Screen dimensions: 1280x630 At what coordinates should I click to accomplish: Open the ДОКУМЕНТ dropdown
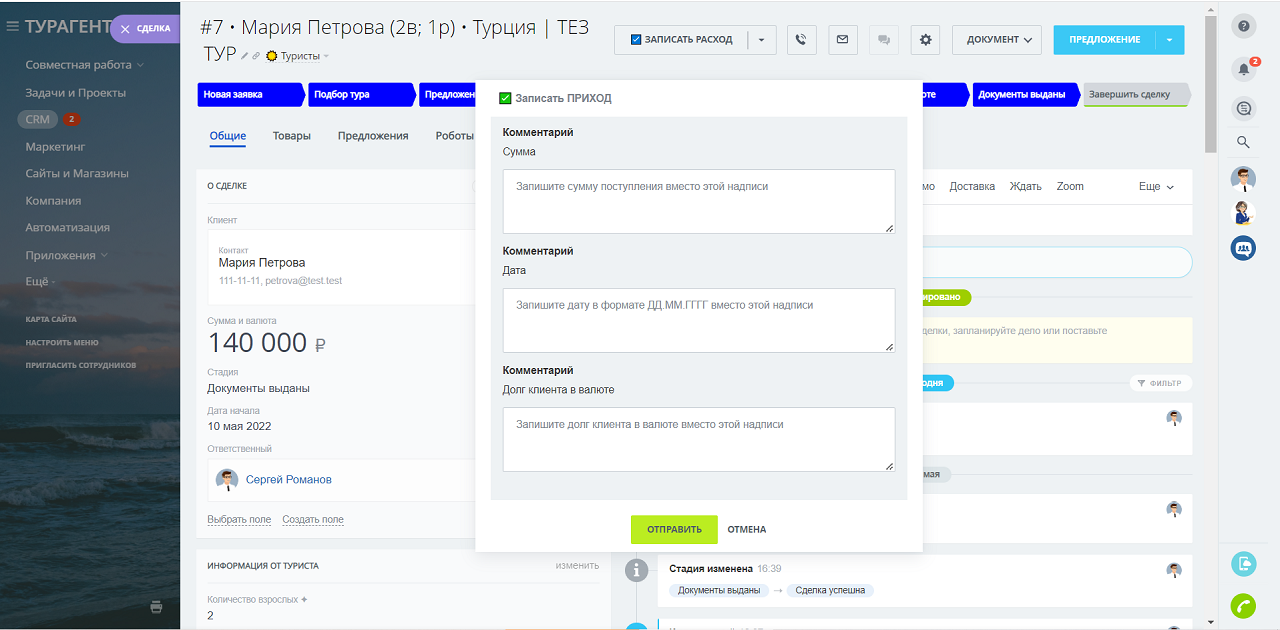pyautogui.click(x=997, y=40)
